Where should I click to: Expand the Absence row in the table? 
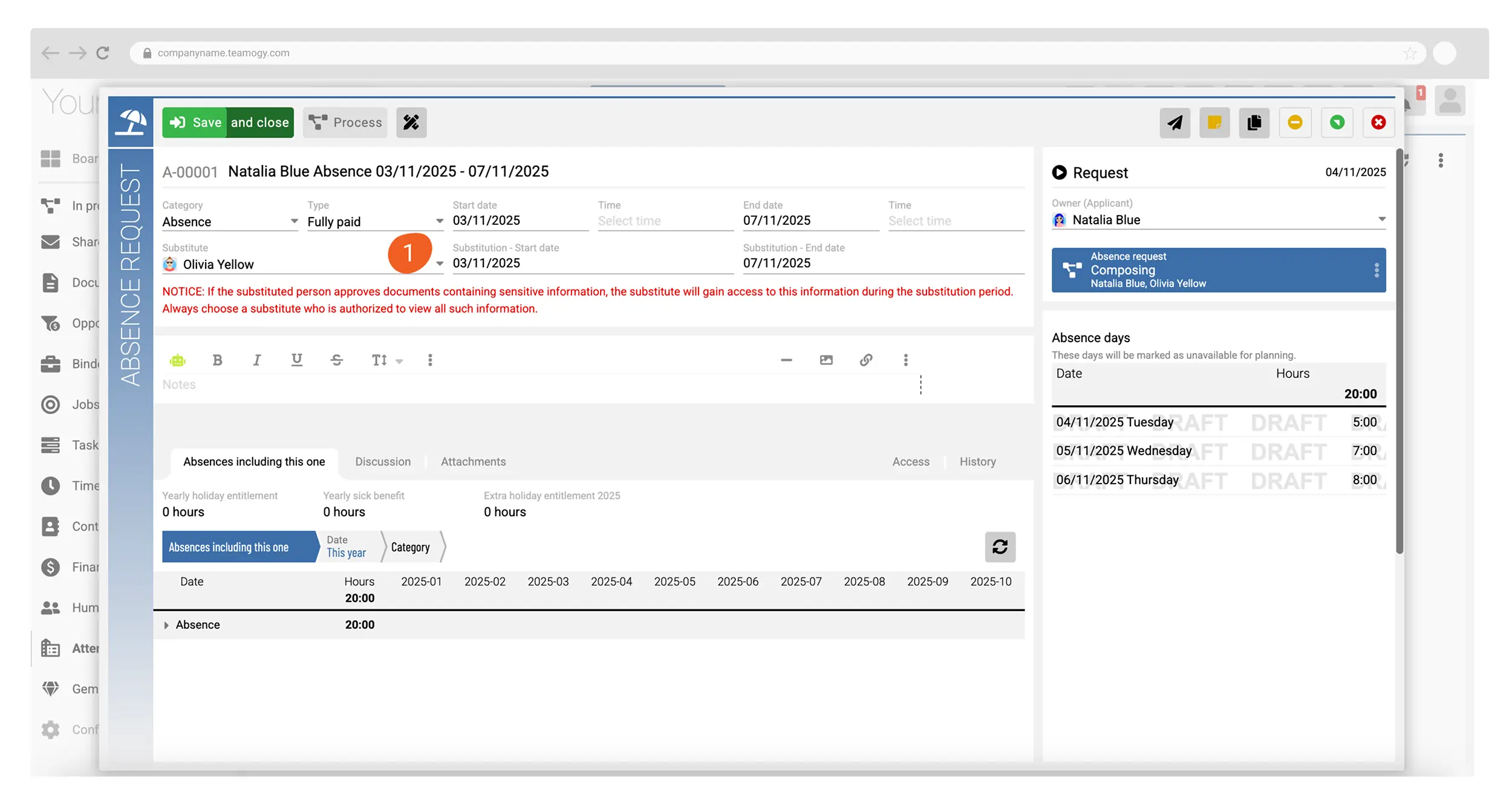(x=166, y=625)
